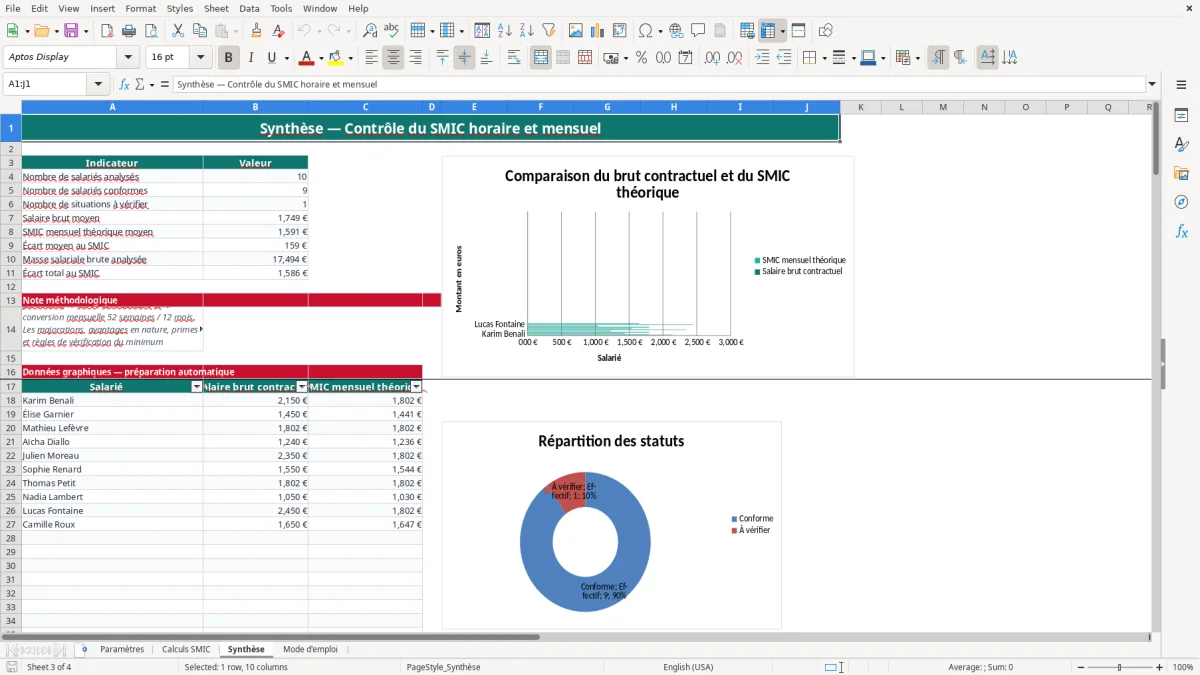Click the Sort Descending icon
Screen dimensions: 1200x675
click(x=527, y=31)
